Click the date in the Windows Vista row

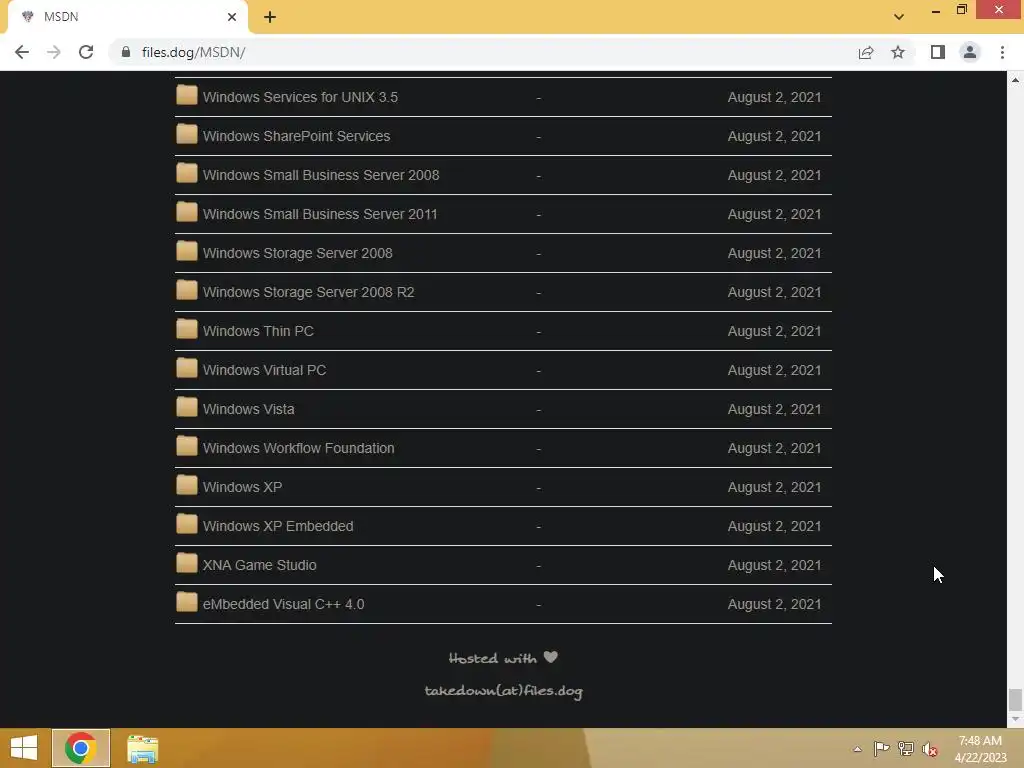pyautogui.click(x=775, y=409)
